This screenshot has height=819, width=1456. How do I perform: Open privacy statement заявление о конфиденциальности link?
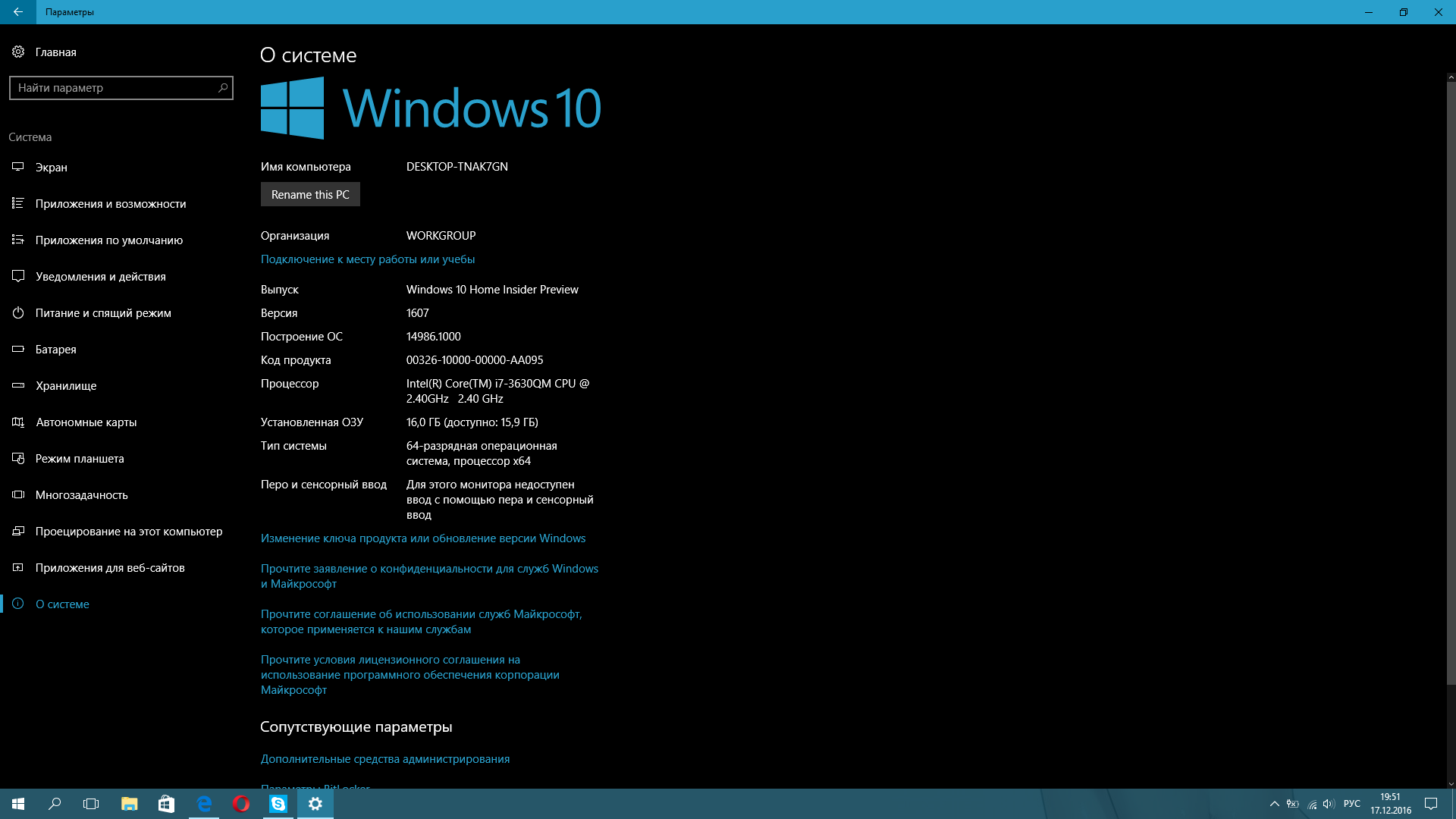pyautogui.click(x=429, y=576)
